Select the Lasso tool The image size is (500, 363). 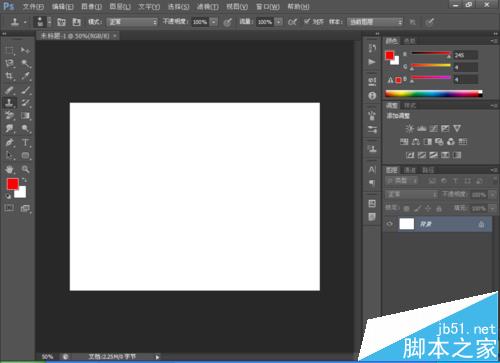(10, 63)
